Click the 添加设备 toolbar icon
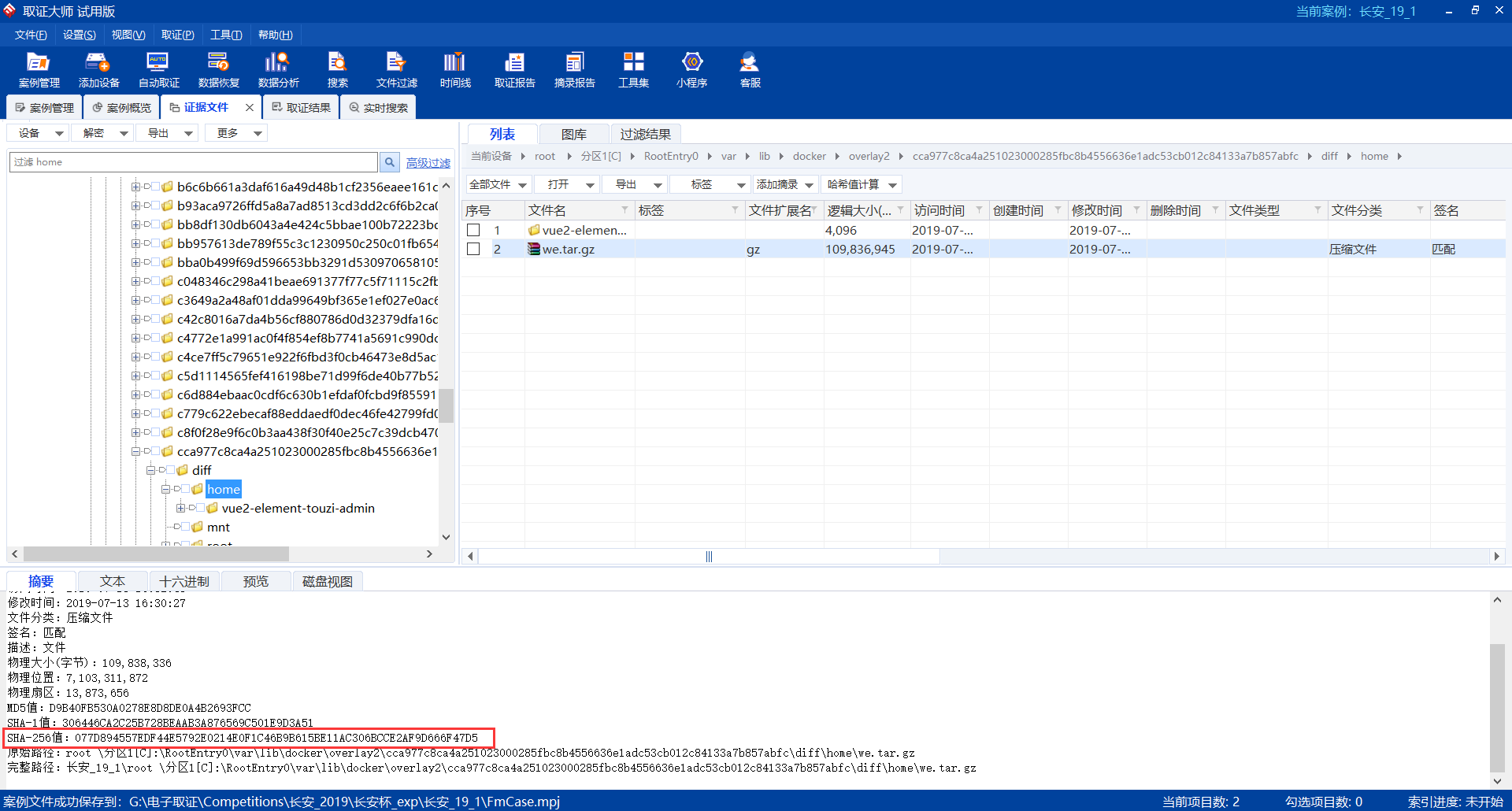 [x=98, y=69]
